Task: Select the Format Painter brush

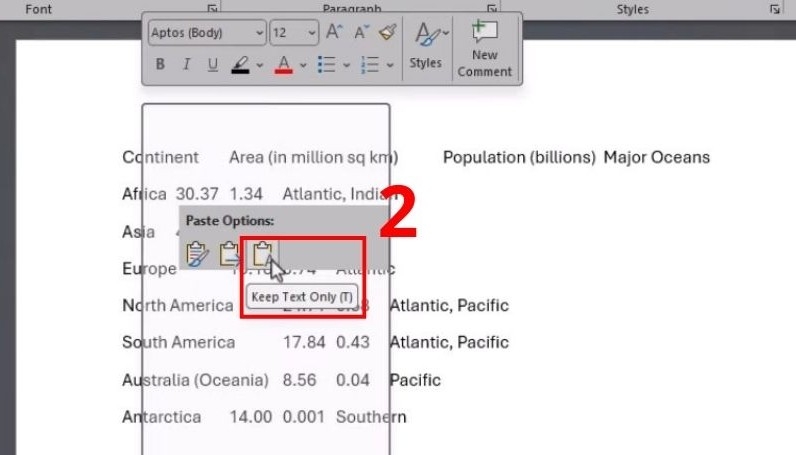Action: [387, 32]
